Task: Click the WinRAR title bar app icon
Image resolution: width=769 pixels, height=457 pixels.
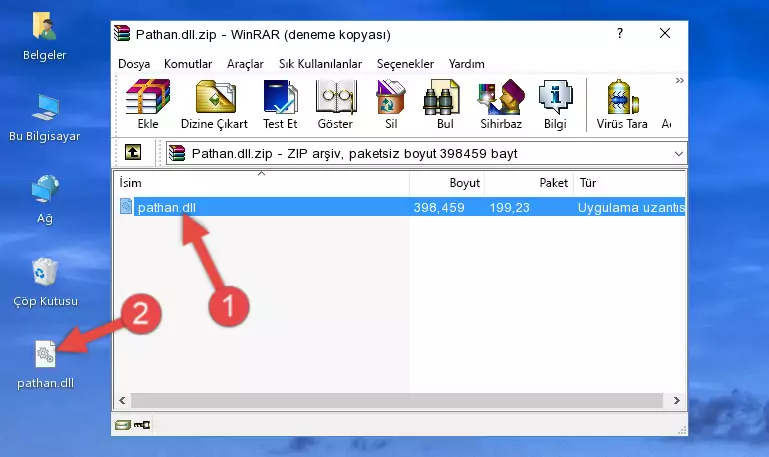Action: click(122, 33)
